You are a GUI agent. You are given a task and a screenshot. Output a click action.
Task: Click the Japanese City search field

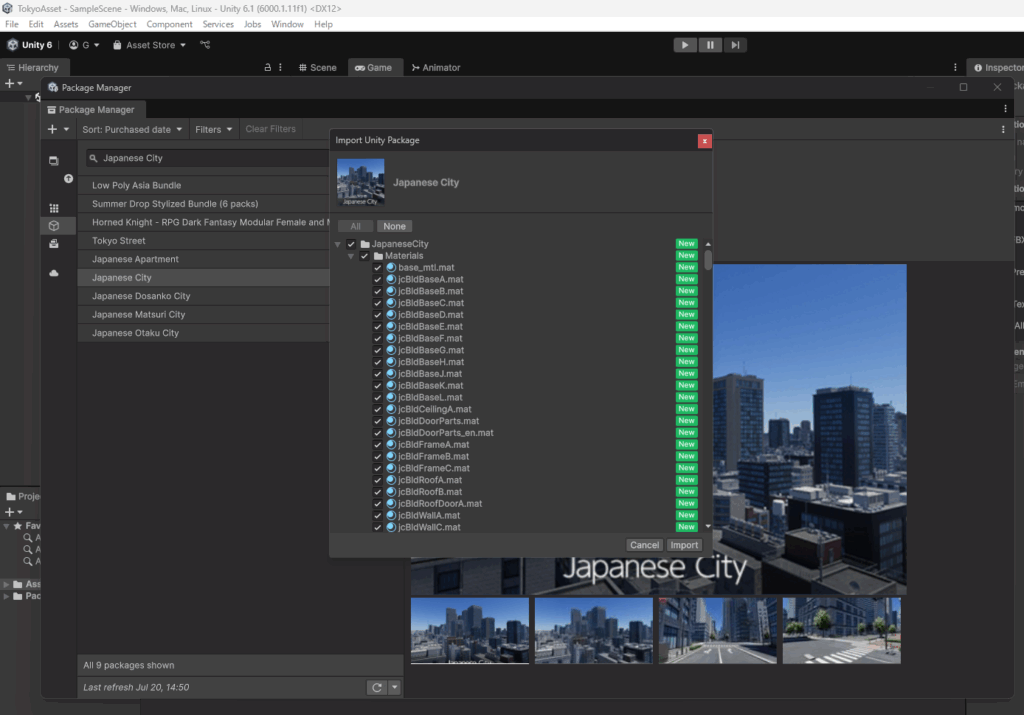(209, 158)
